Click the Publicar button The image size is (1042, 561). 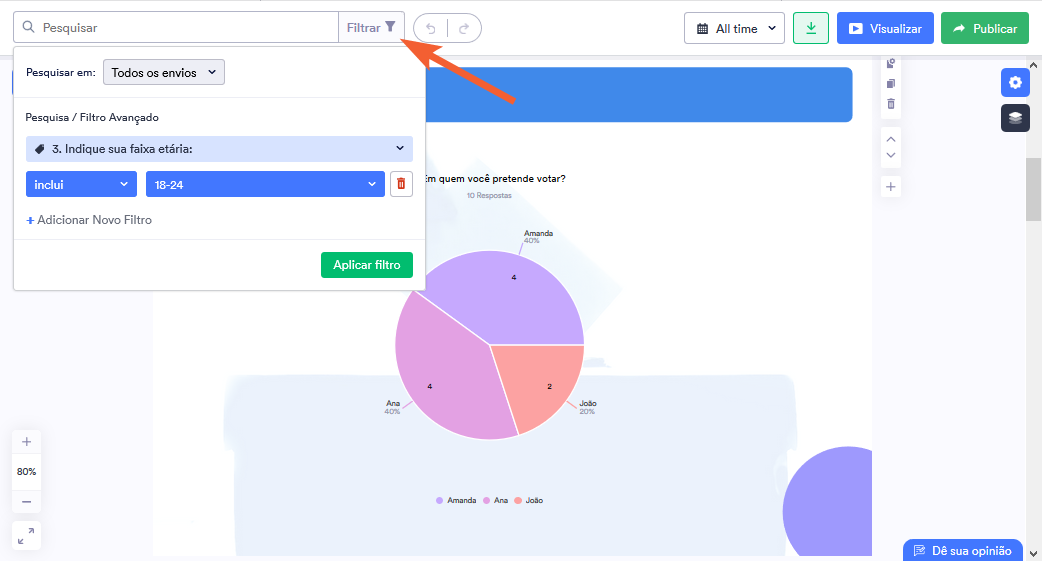pos(985,29)
